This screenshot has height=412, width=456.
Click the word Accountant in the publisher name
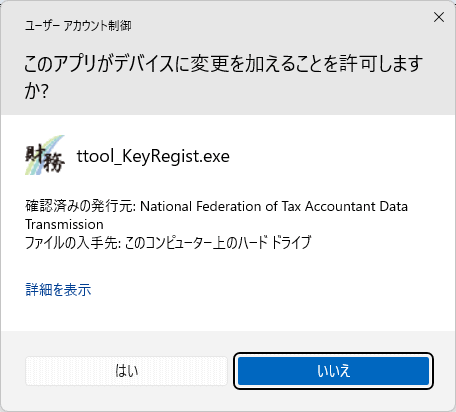340,206
